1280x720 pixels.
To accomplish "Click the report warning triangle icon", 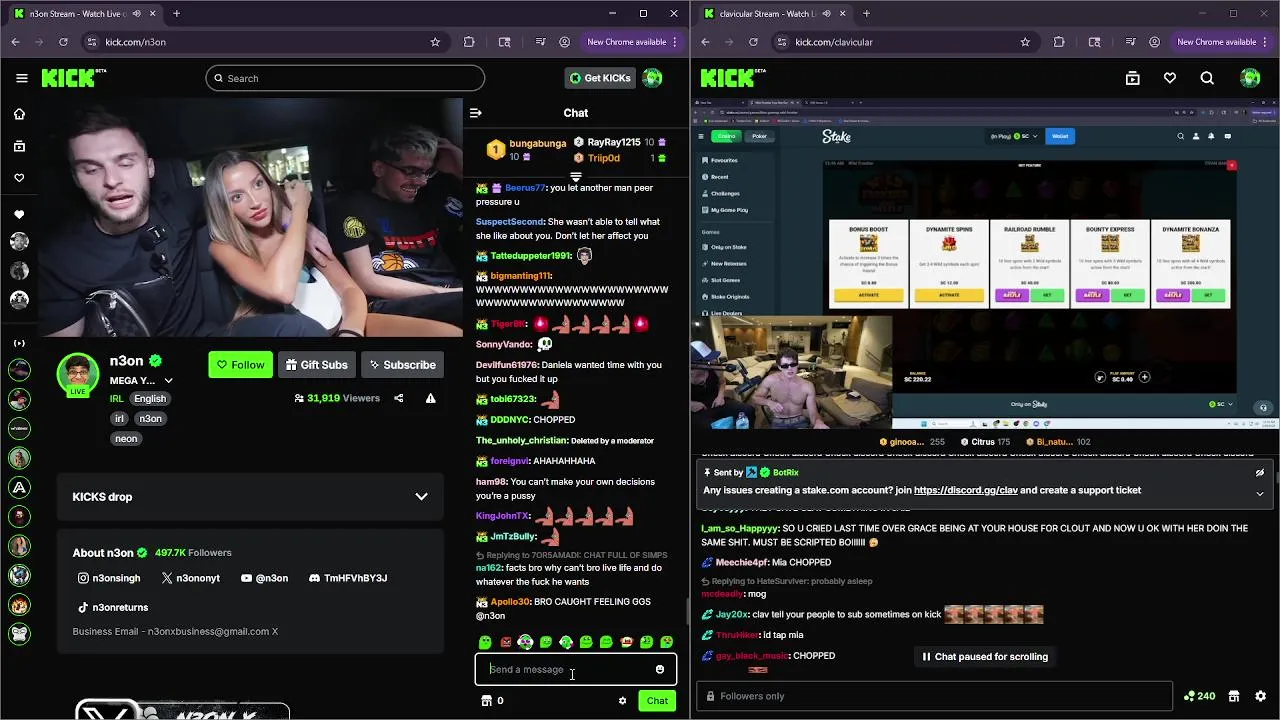I will coord(430,398).
